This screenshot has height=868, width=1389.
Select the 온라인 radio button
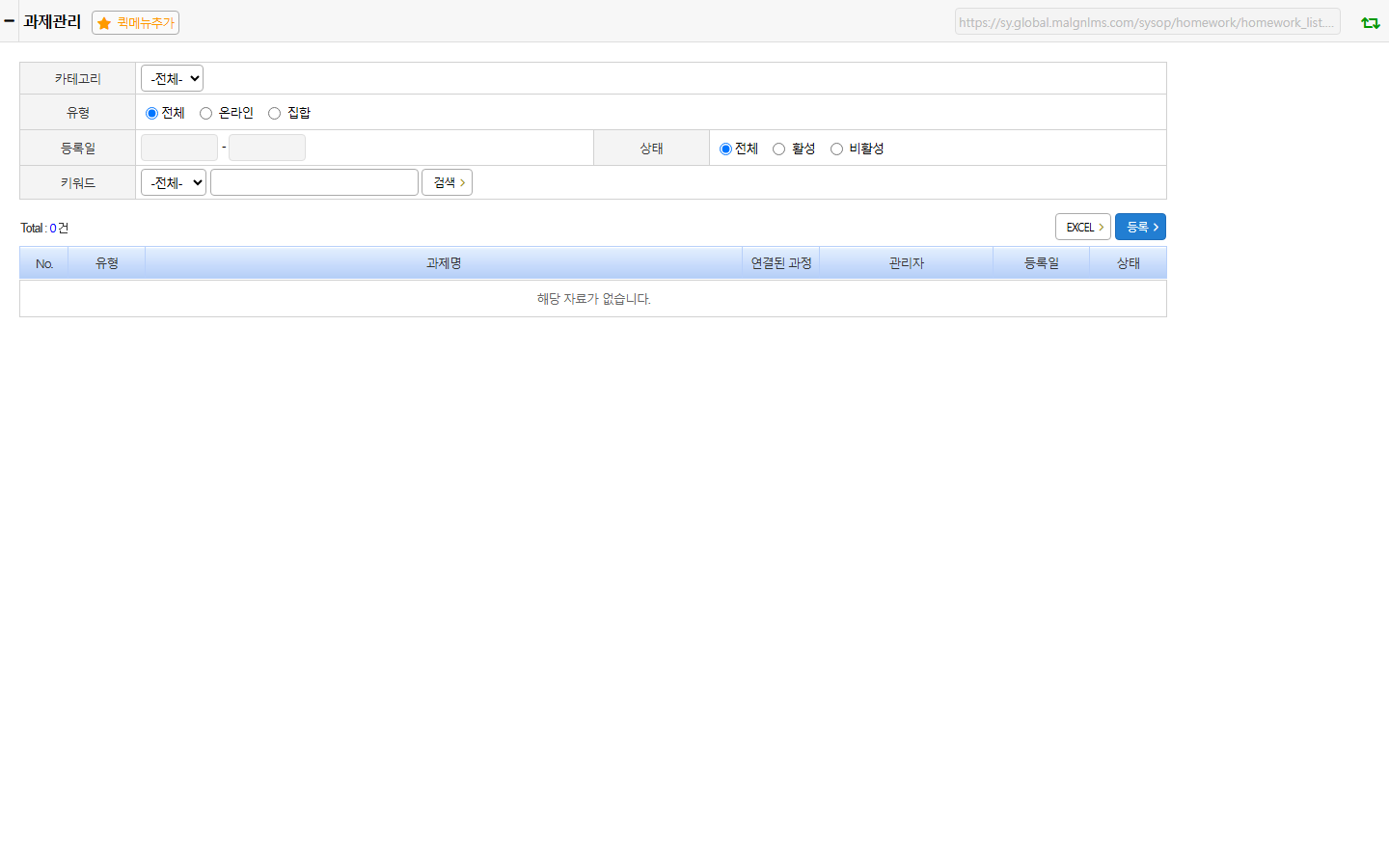click(x=205, y=113)
